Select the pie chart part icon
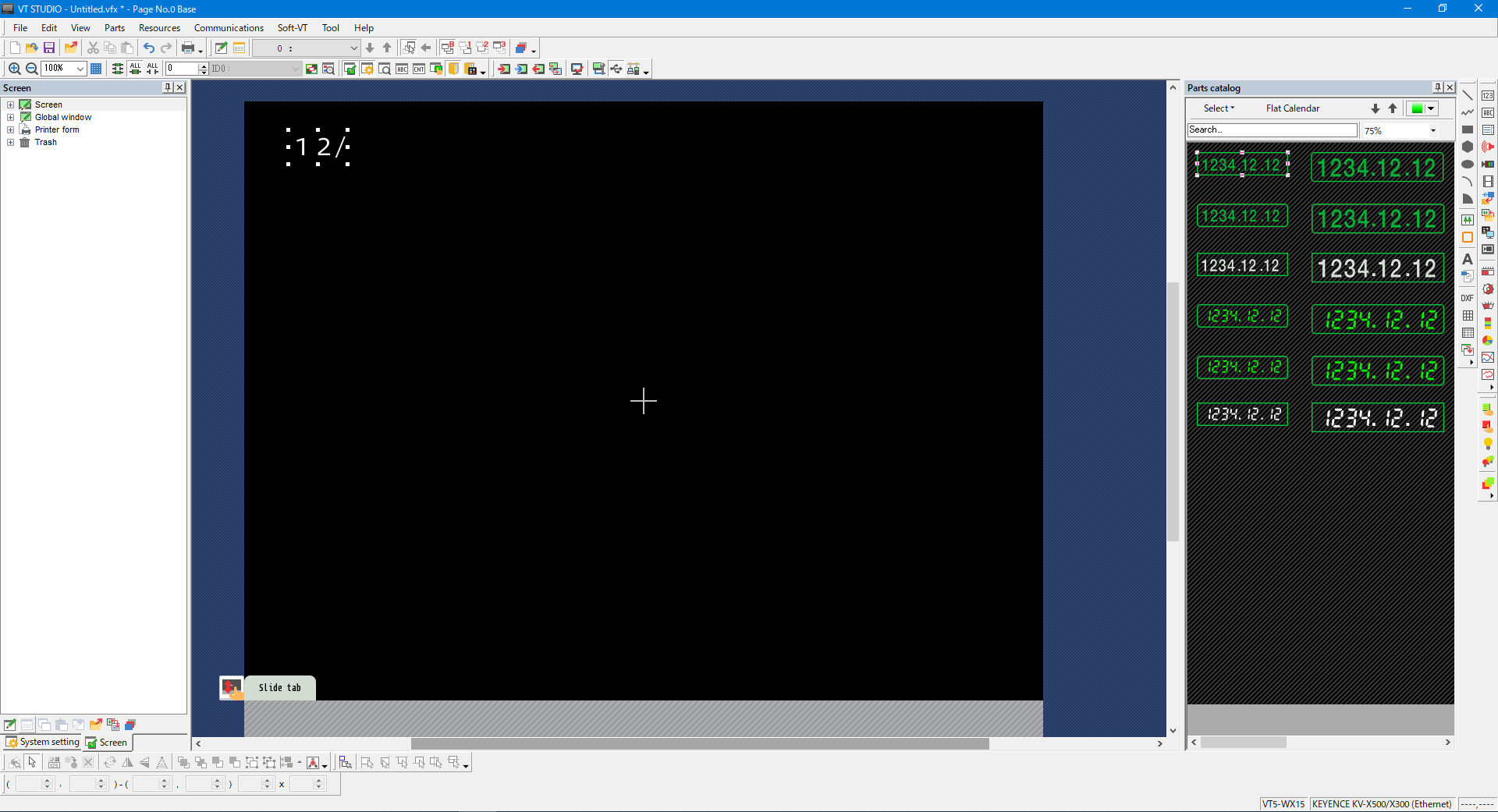1498x812 pixels. [1488, 340]
